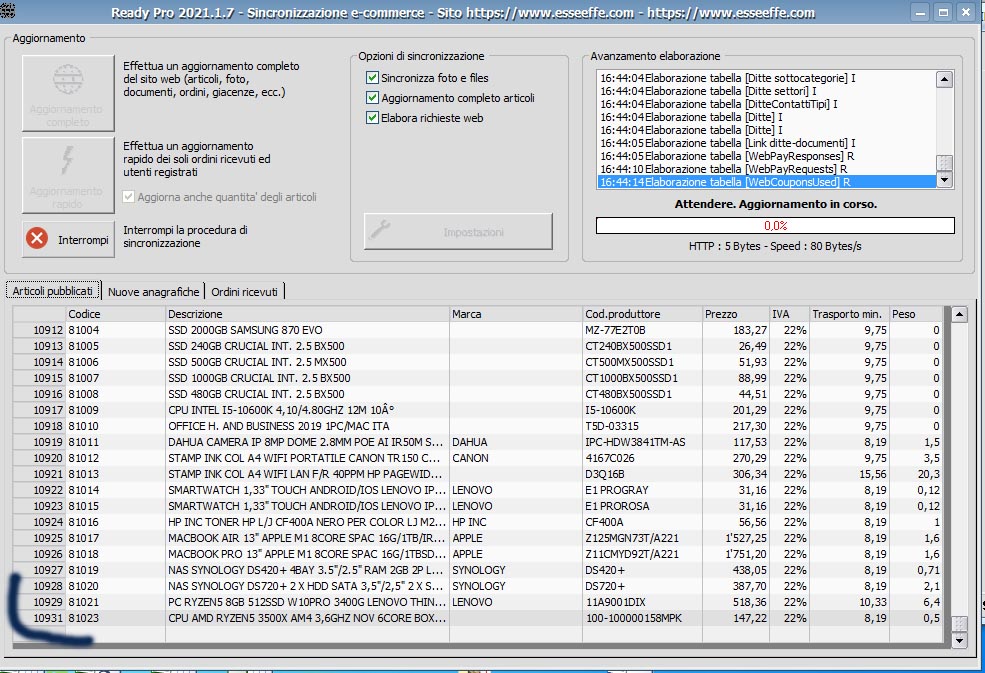
Task: Select row SSD 500GB CRUCIAL INT. 2.5 MX500
Action: click(x=478, y=363)
